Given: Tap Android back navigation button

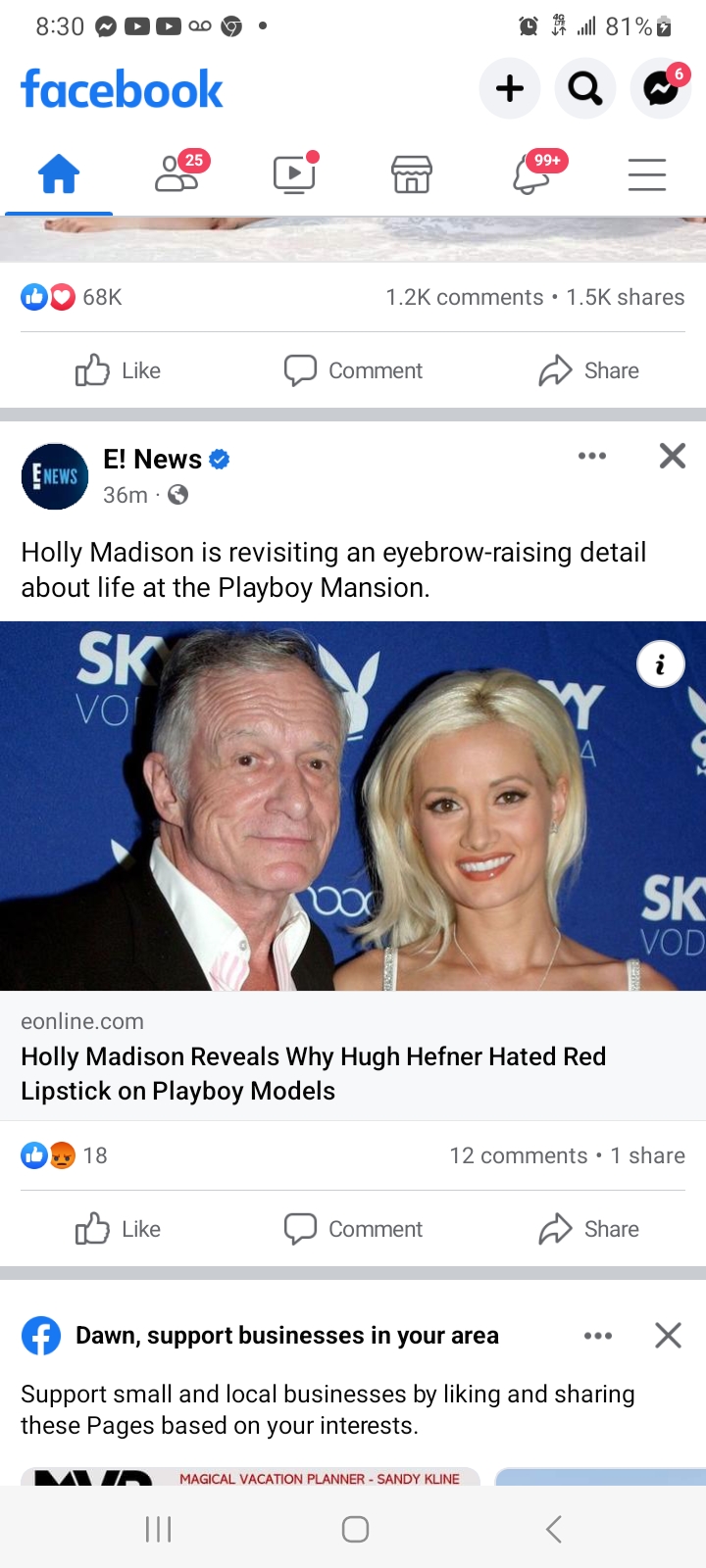Looking at the screenshot, I should 554,1529.
